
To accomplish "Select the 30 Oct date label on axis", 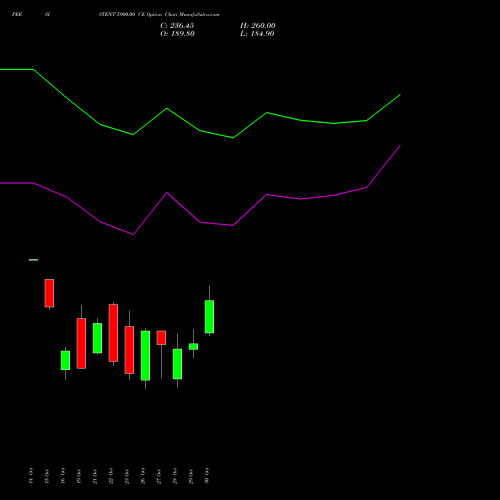I will pyautogui.click(x=207, y=476).
